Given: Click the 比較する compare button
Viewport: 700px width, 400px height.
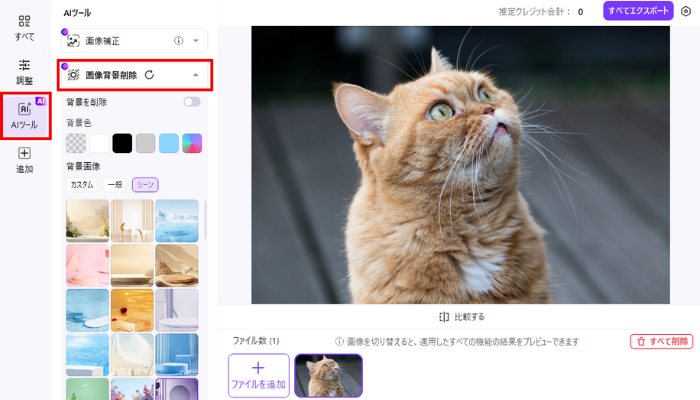Looking at the screenshot, I should point(462,317).
